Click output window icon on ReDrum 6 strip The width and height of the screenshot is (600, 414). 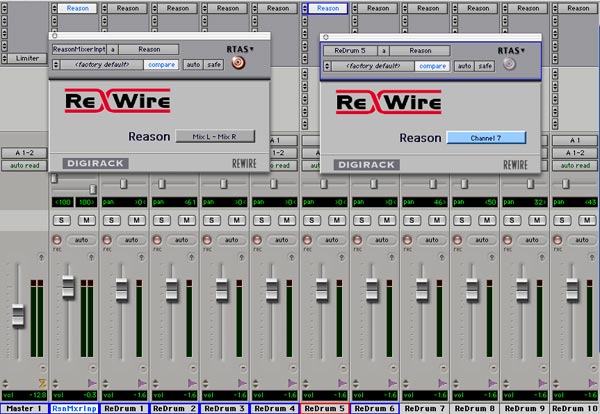(x=392, y=257)
